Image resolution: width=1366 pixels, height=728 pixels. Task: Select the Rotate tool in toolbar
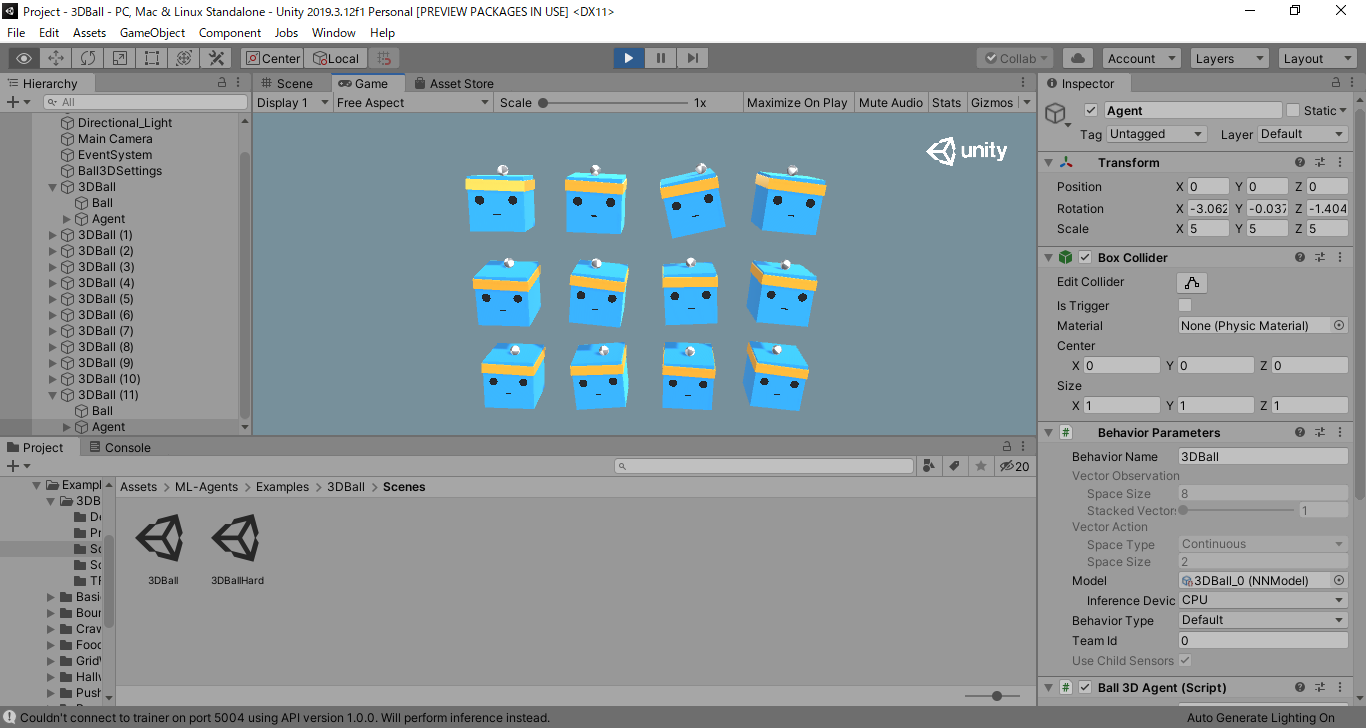tap(88, 58)
